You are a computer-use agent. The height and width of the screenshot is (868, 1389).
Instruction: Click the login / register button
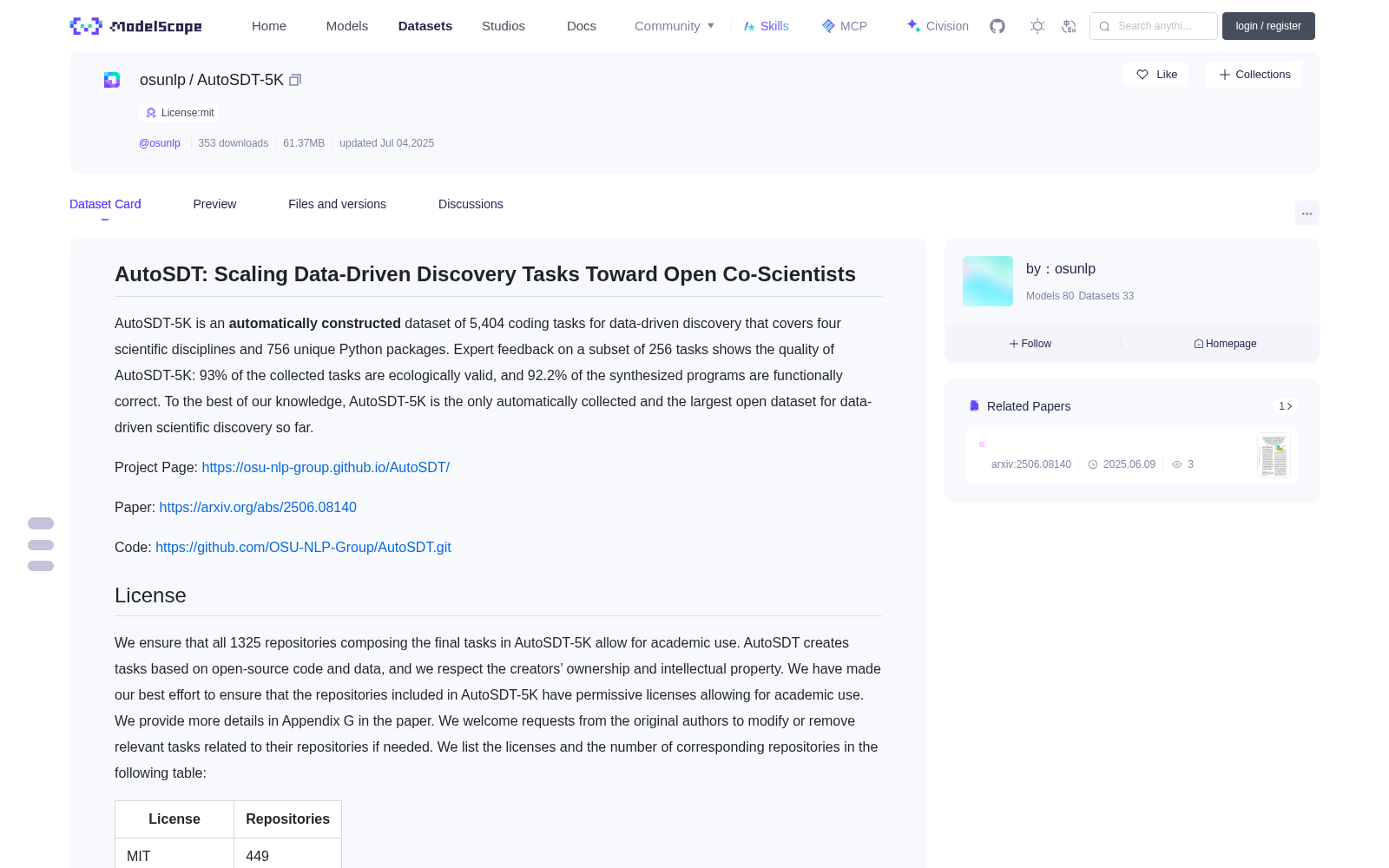[1268, 26]
